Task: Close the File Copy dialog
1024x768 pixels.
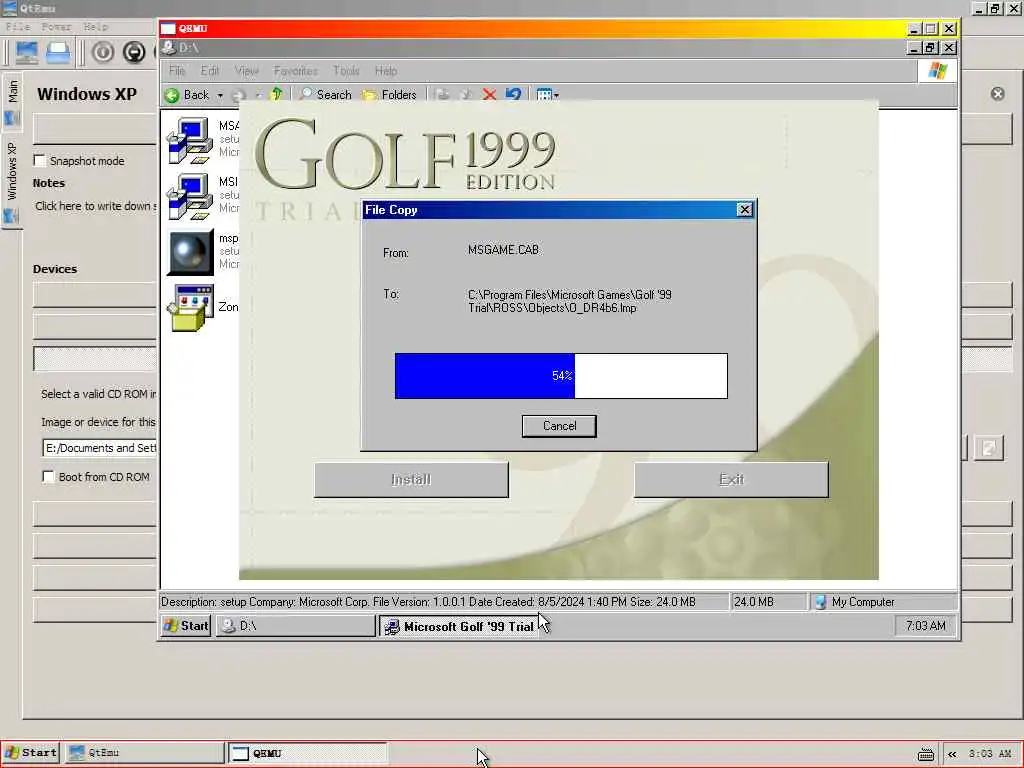Action: [744, 210]
